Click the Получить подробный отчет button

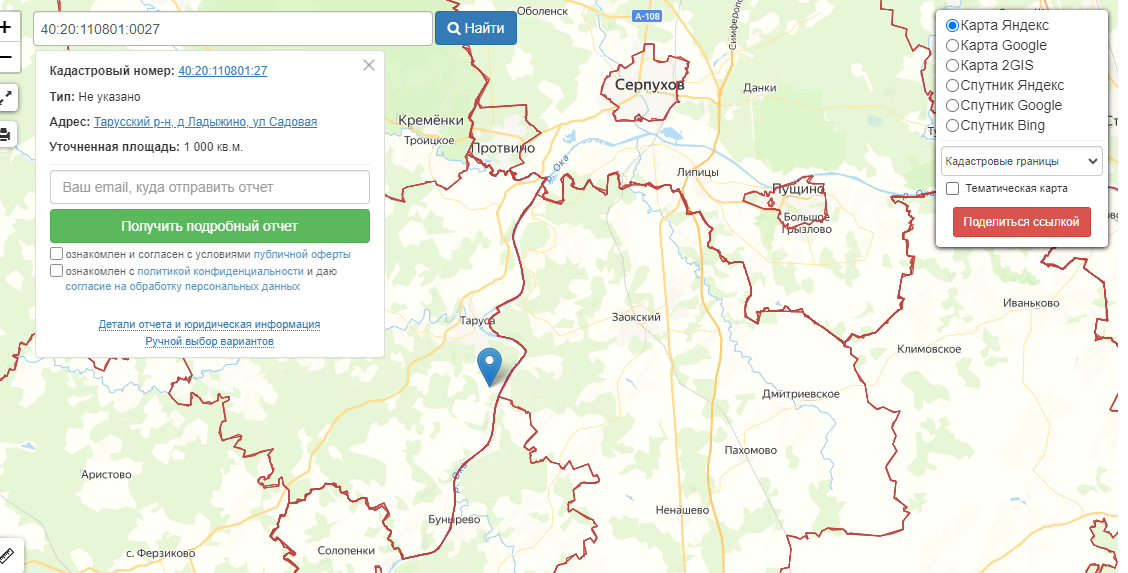coord(209,226)
